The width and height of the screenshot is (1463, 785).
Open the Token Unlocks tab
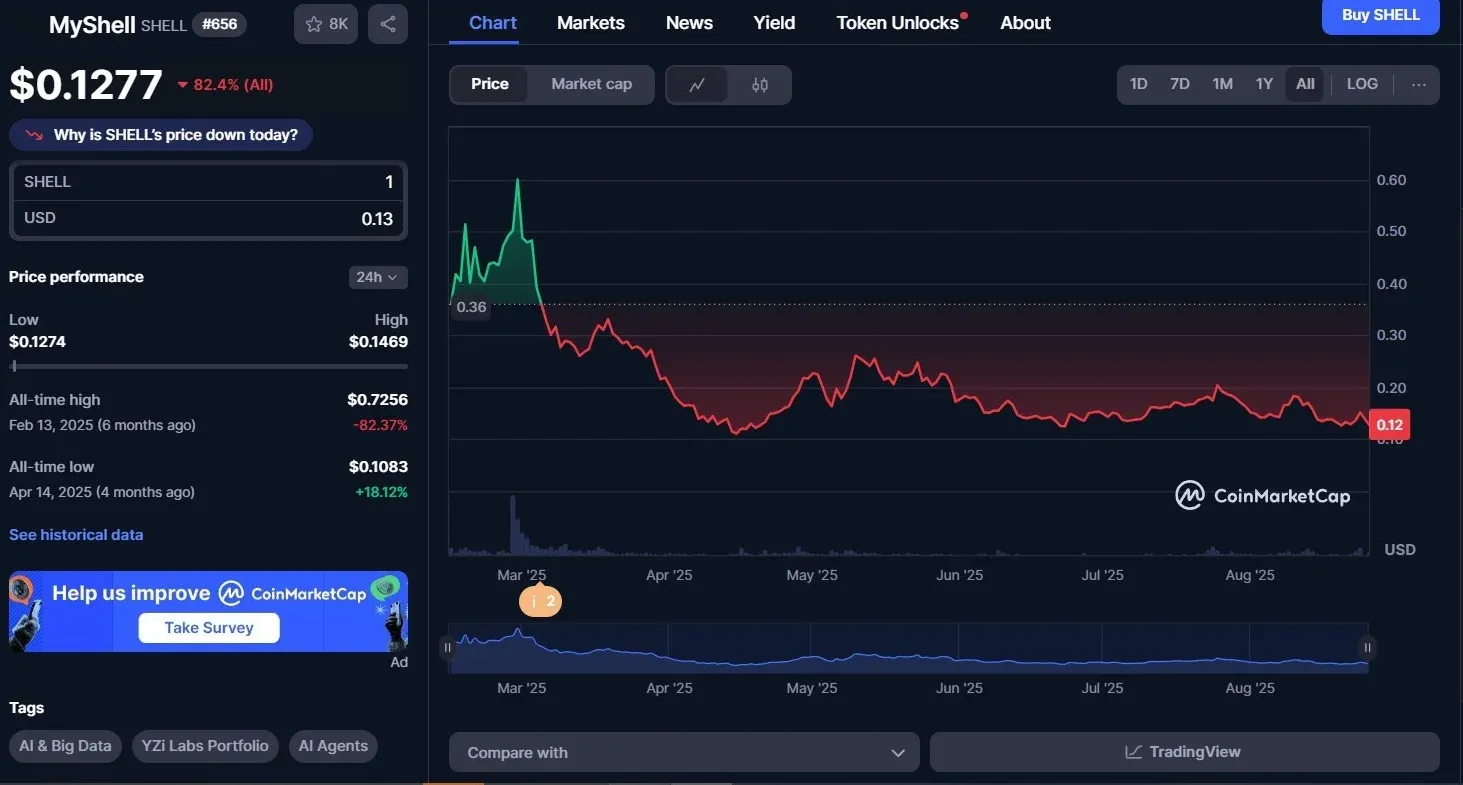coord(899,23)
